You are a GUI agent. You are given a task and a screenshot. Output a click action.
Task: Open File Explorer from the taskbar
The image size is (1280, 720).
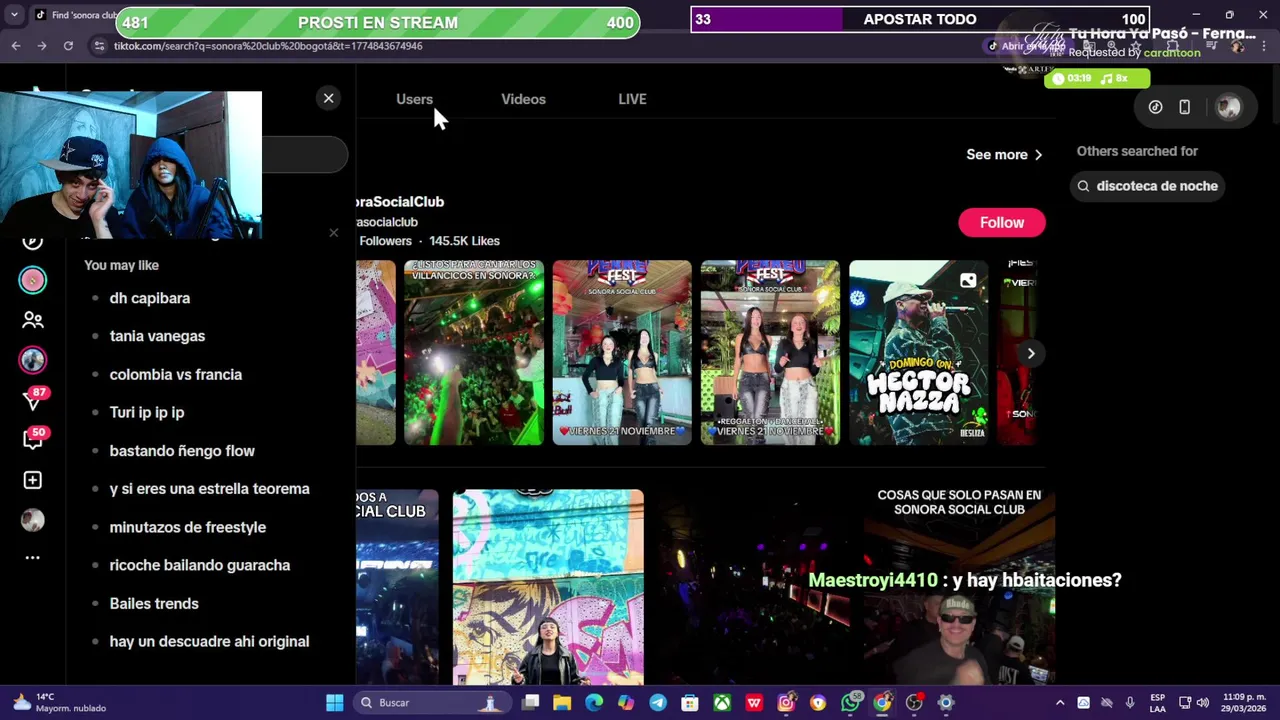click(562, 703)
